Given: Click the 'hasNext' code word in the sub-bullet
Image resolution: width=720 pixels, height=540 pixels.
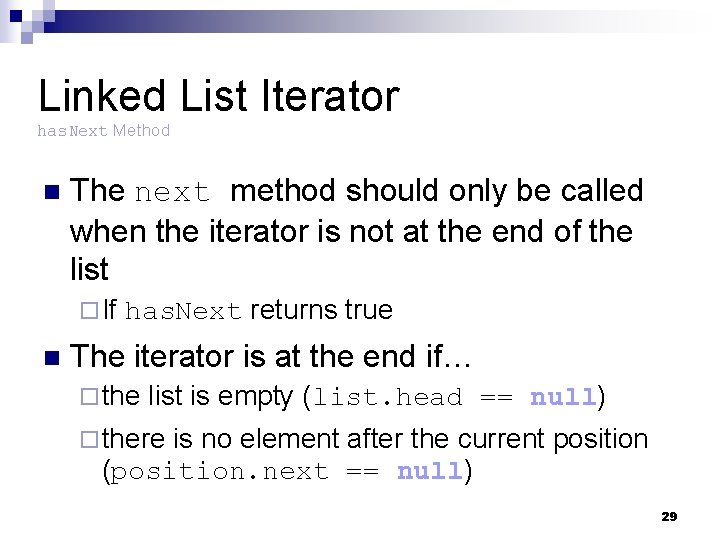Looking at the screenshot, I should [x=183, y=311].
